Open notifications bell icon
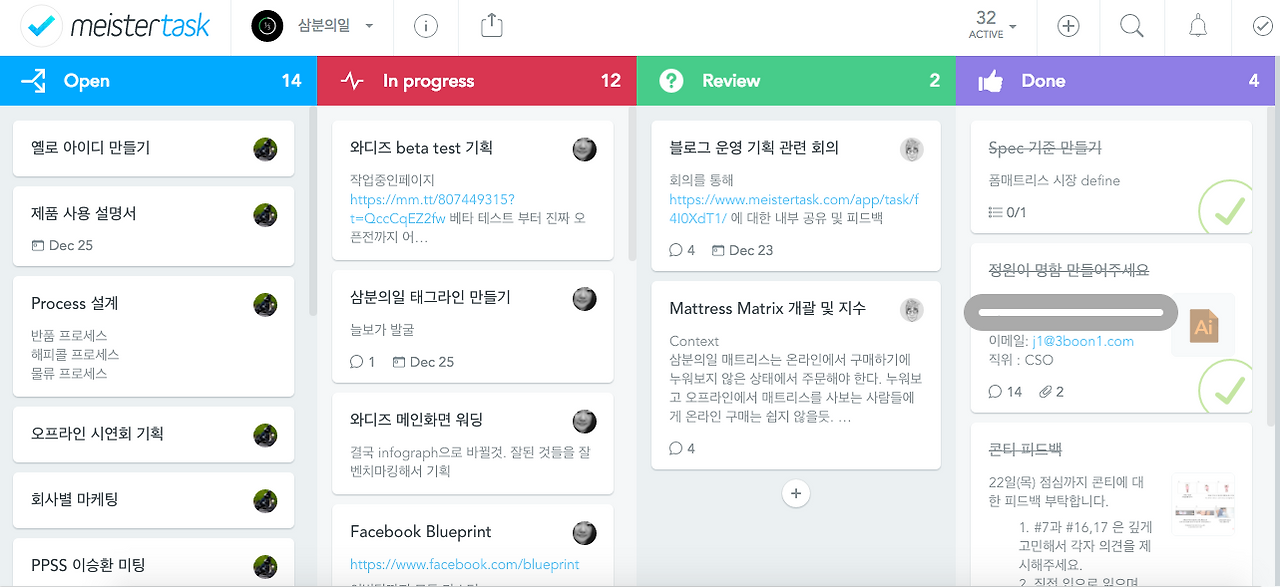Screen dimensions: 1280x587 point(1198,27)
